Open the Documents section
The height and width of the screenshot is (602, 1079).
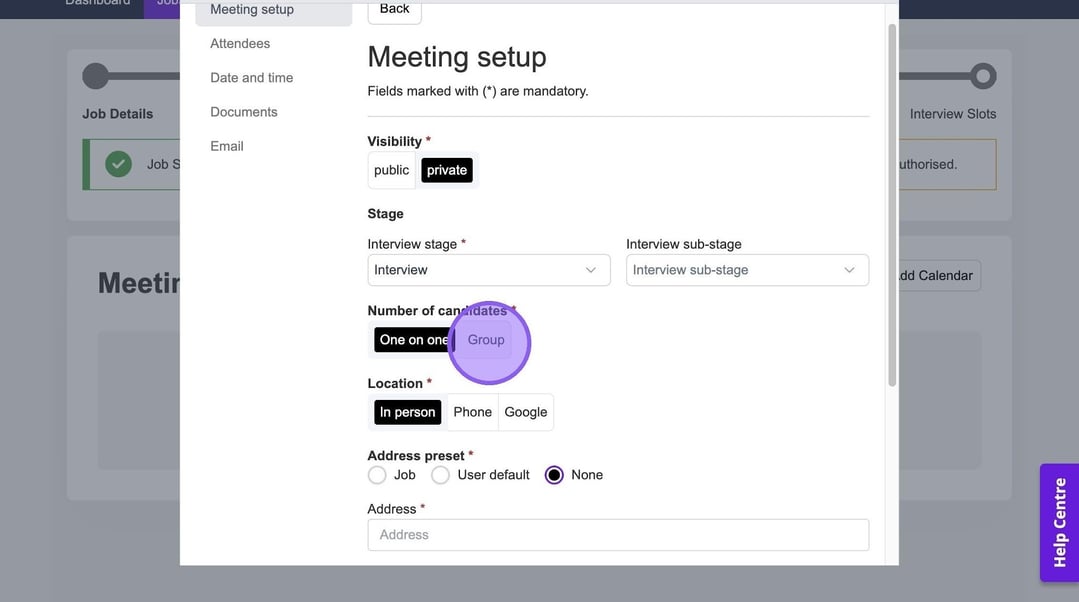click(x=243, y=112)
